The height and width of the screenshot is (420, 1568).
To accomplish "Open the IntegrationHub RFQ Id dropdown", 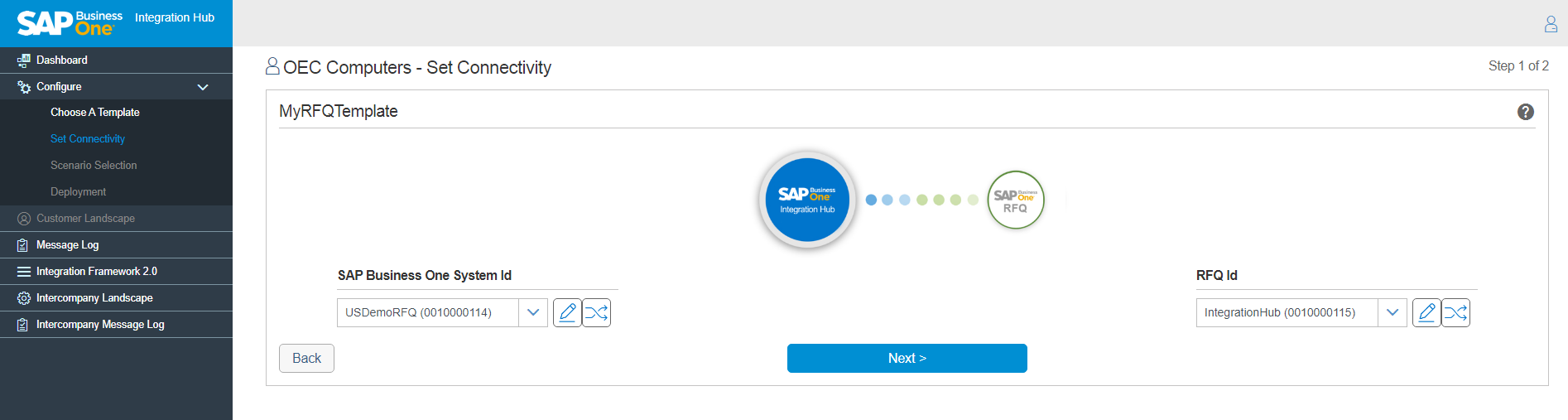I will (x=1392, y=312).
